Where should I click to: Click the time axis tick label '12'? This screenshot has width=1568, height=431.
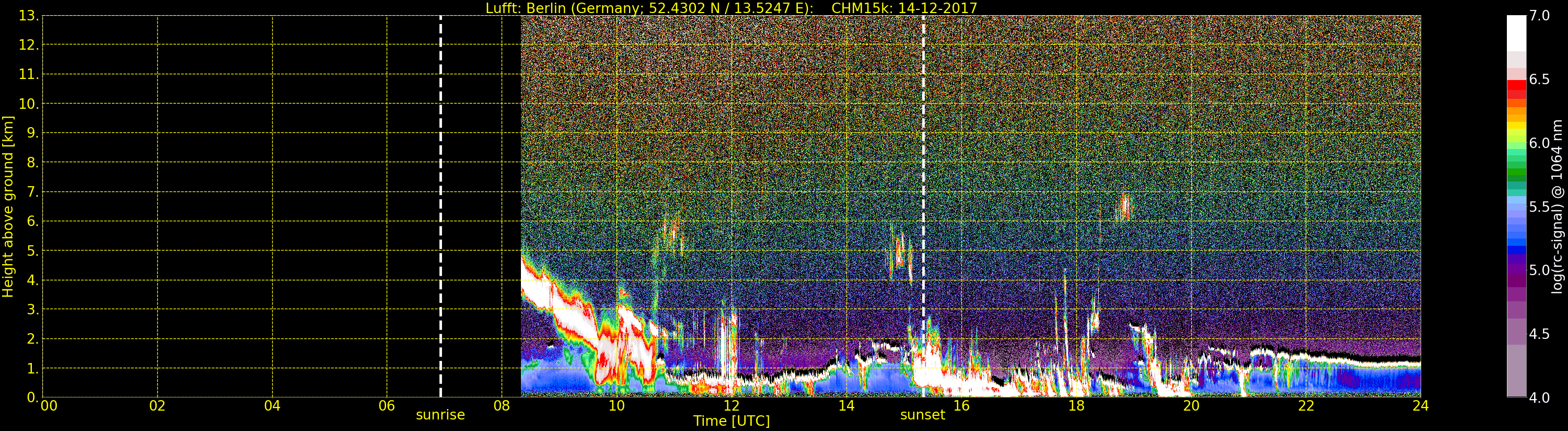click(731, 405)
